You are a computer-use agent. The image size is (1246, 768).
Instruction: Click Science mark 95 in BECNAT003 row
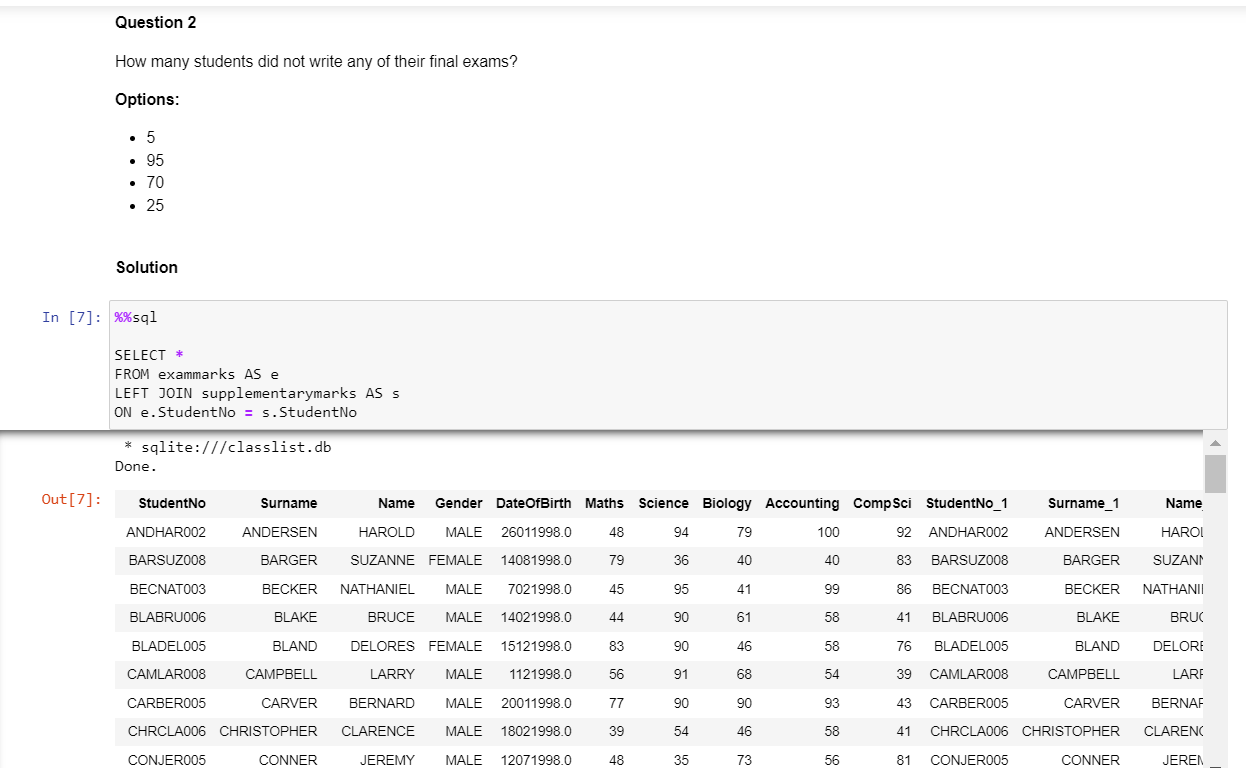681,589
